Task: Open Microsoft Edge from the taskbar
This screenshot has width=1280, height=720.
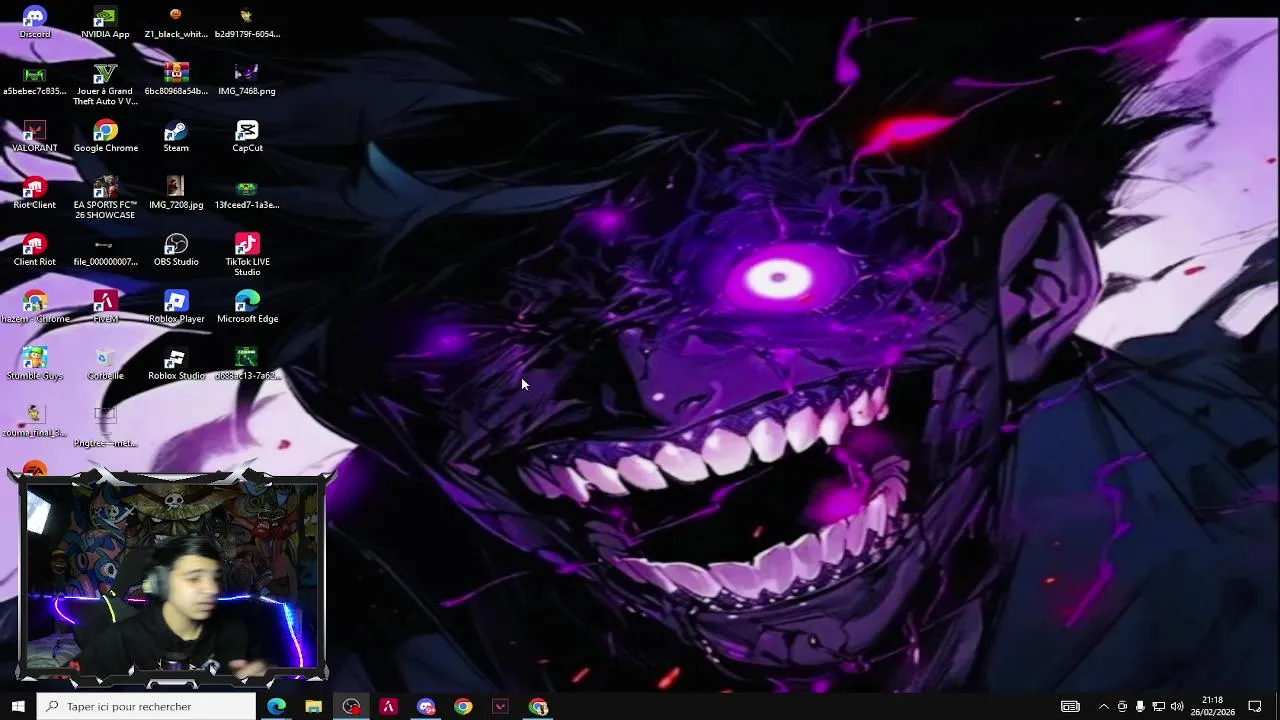Action: click(x=276, y=706)
